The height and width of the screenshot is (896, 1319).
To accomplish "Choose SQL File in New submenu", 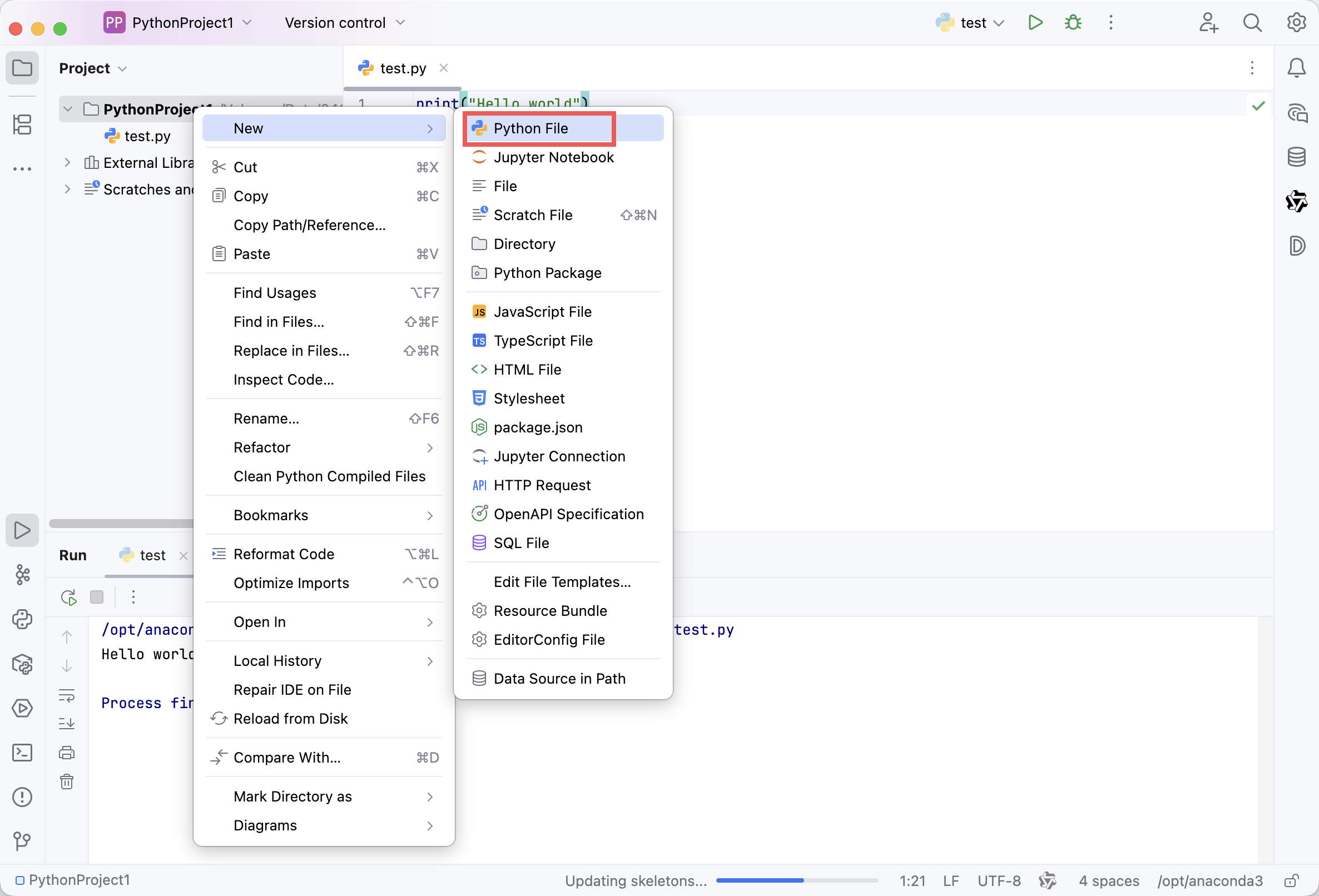I will [x=564, y=543].
